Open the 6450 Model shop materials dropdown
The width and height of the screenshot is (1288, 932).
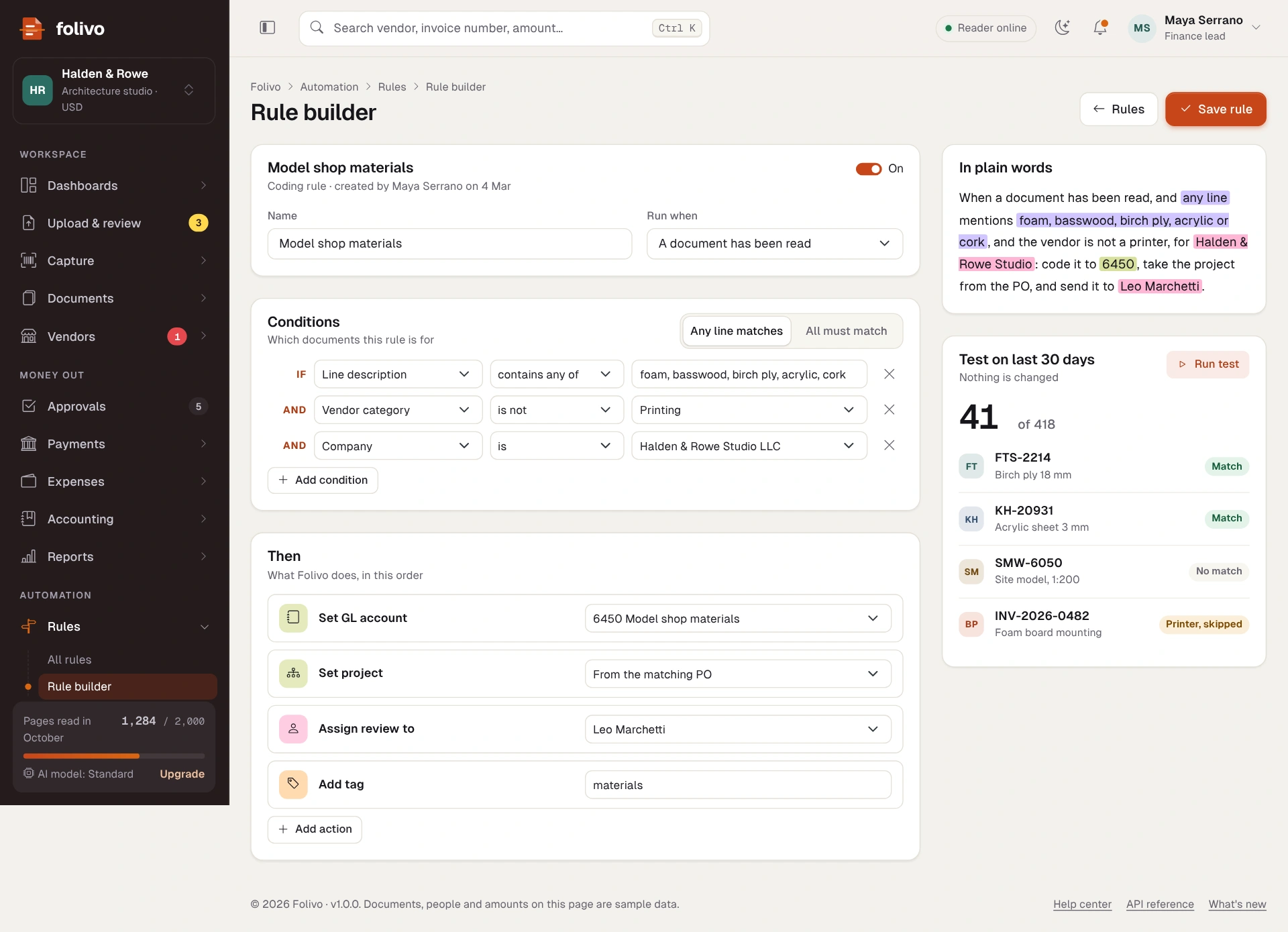point(738,619)
